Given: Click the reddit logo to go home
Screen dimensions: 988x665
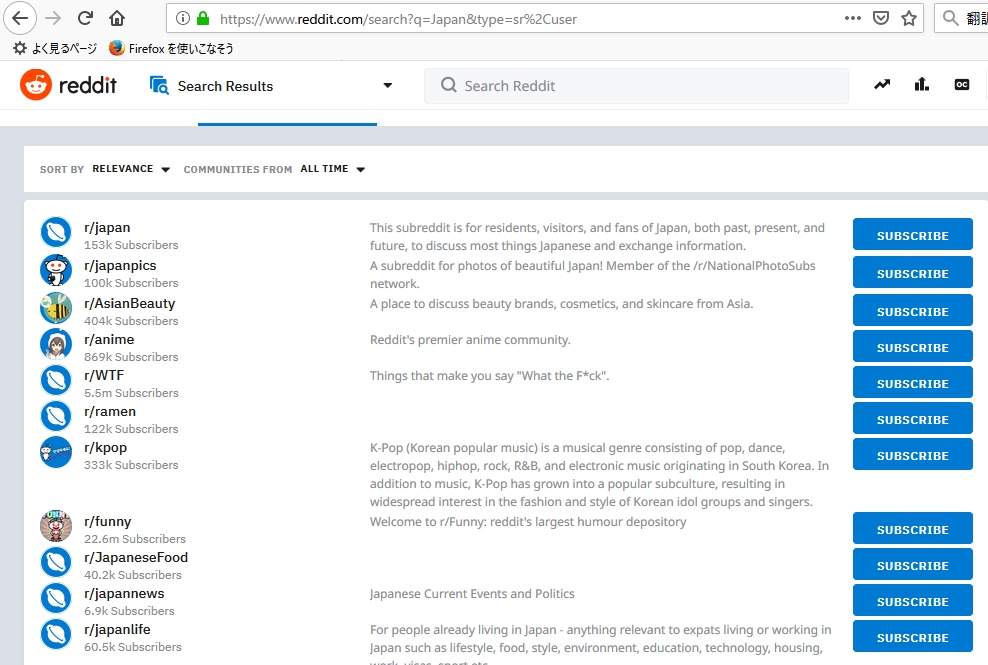Looking at the screenshot, I should click(x=69, y=85).
